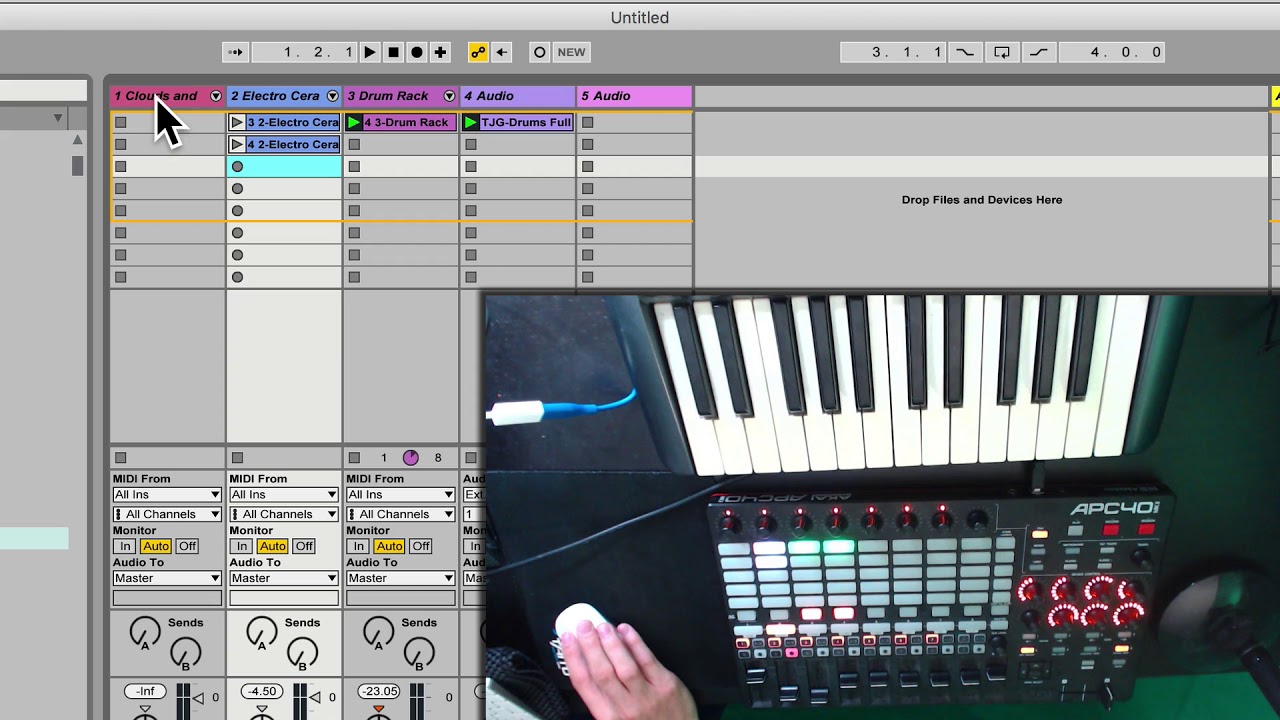Toggle the MIDI Arrangement Overdub plus button

point(440,52)
